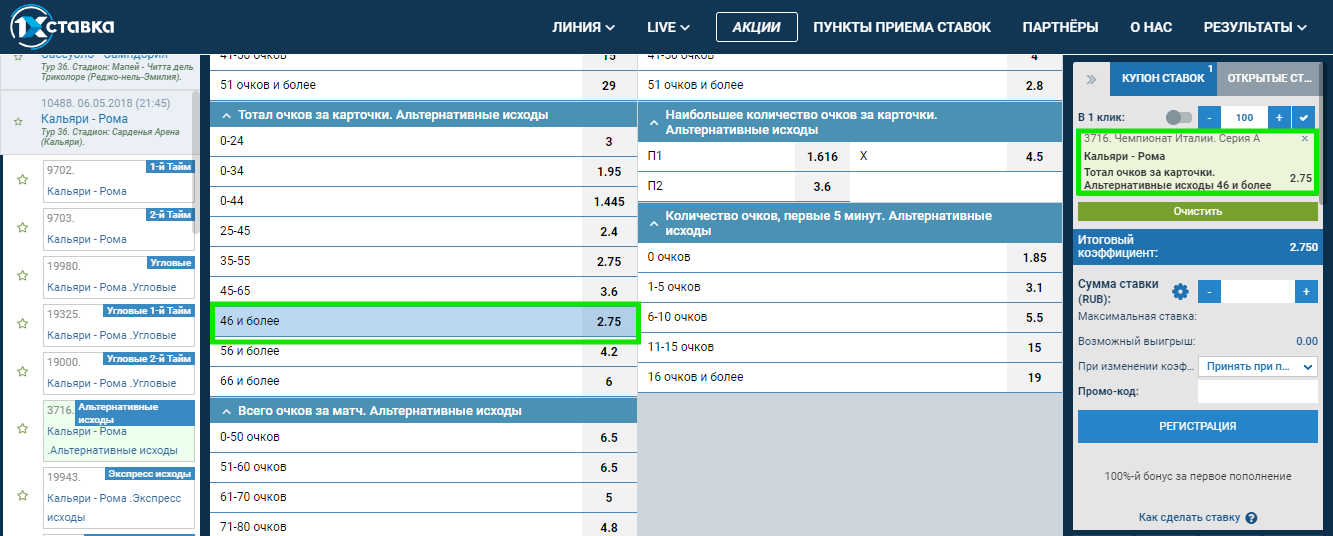The height and width of the screenshot is (536, 1333).
Task: Star the 10488 Кальяри - Рома match
Action: (x=17, y=121)
